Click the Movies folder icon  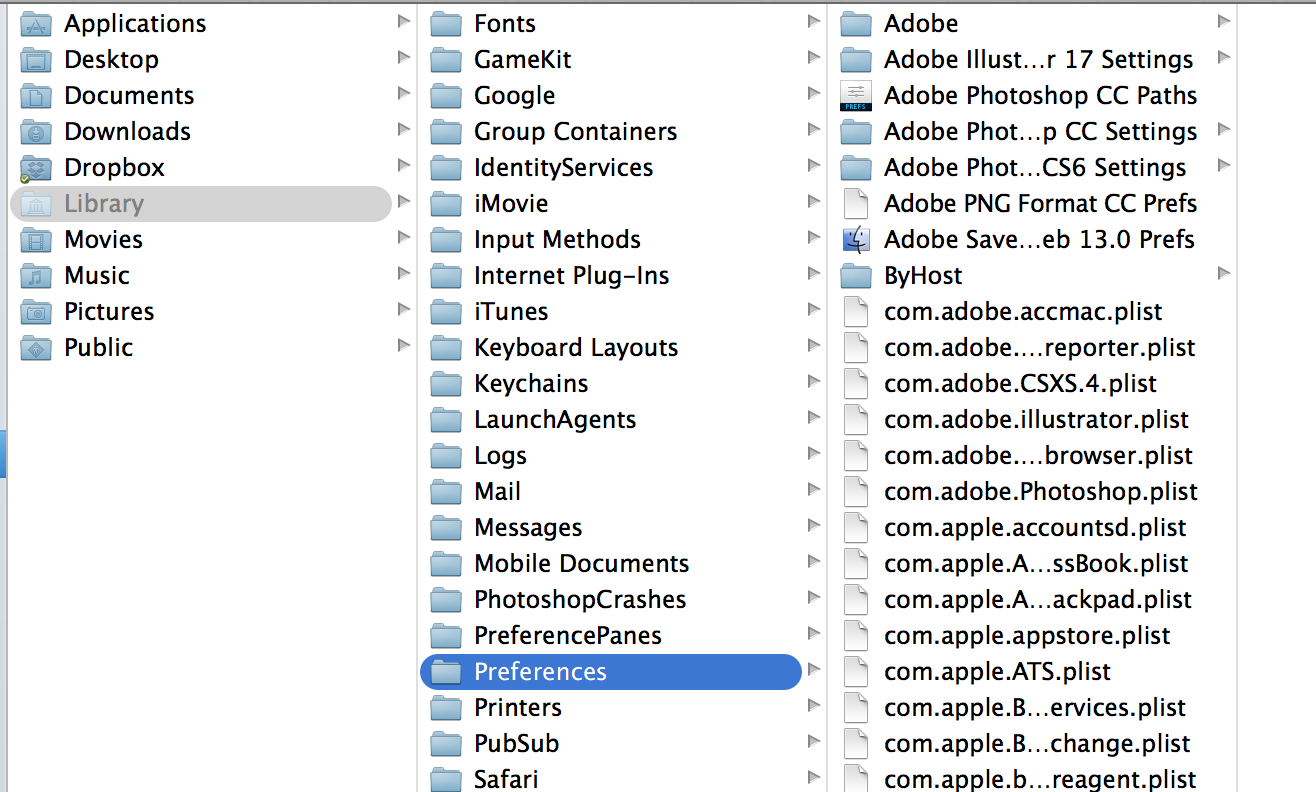pos(36,240)
